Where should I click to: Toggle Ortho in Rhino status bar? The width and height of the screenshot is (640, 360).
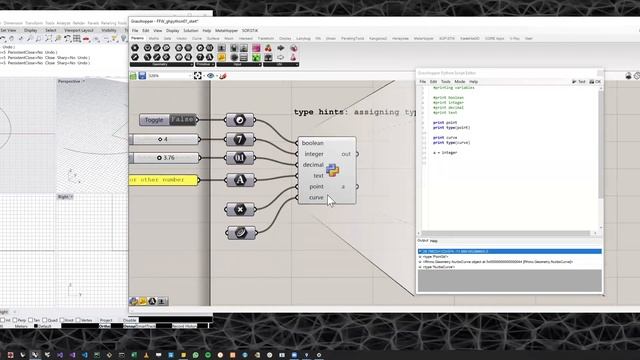(104, 326)
